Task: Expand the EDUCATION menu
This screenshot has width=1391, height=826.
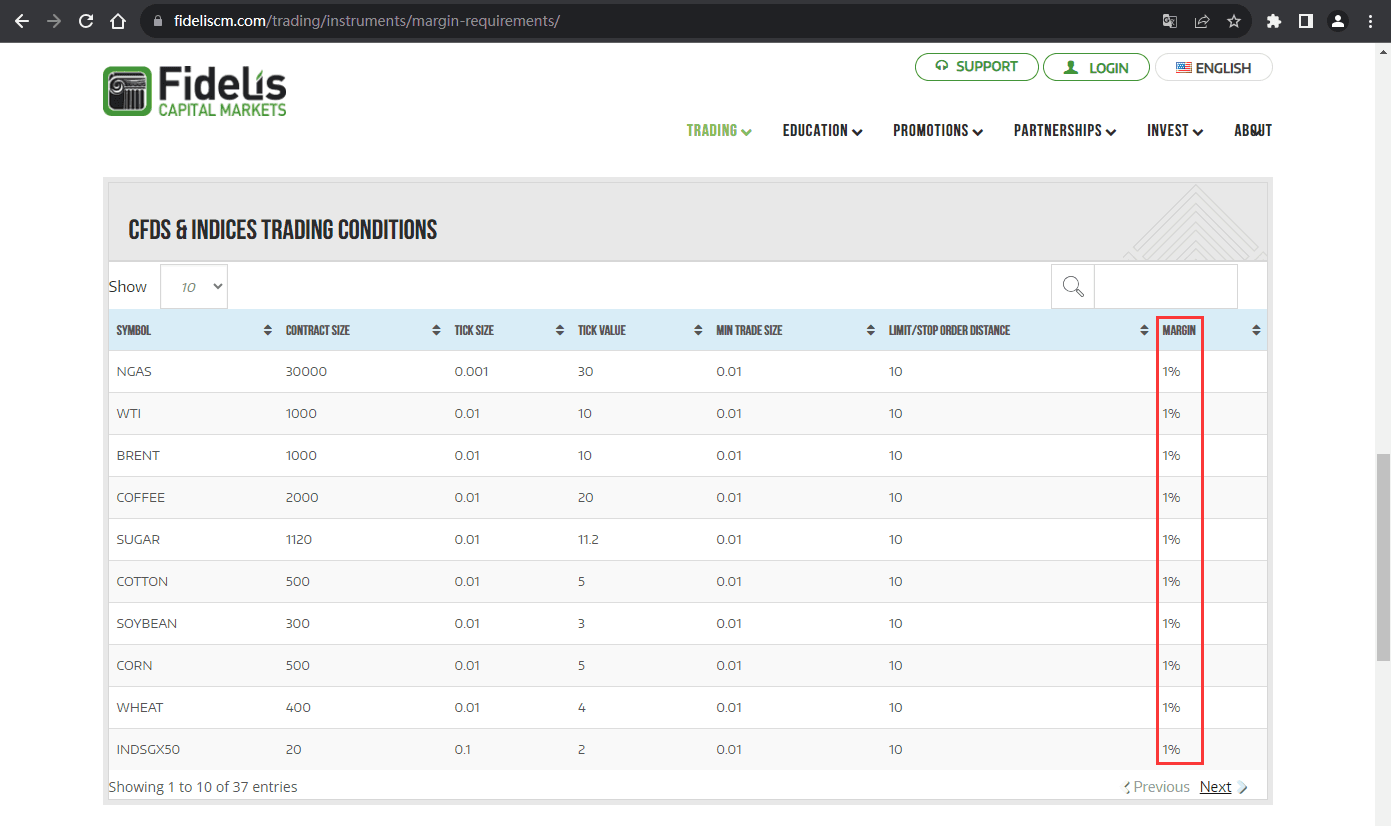Action: [822, 131]
